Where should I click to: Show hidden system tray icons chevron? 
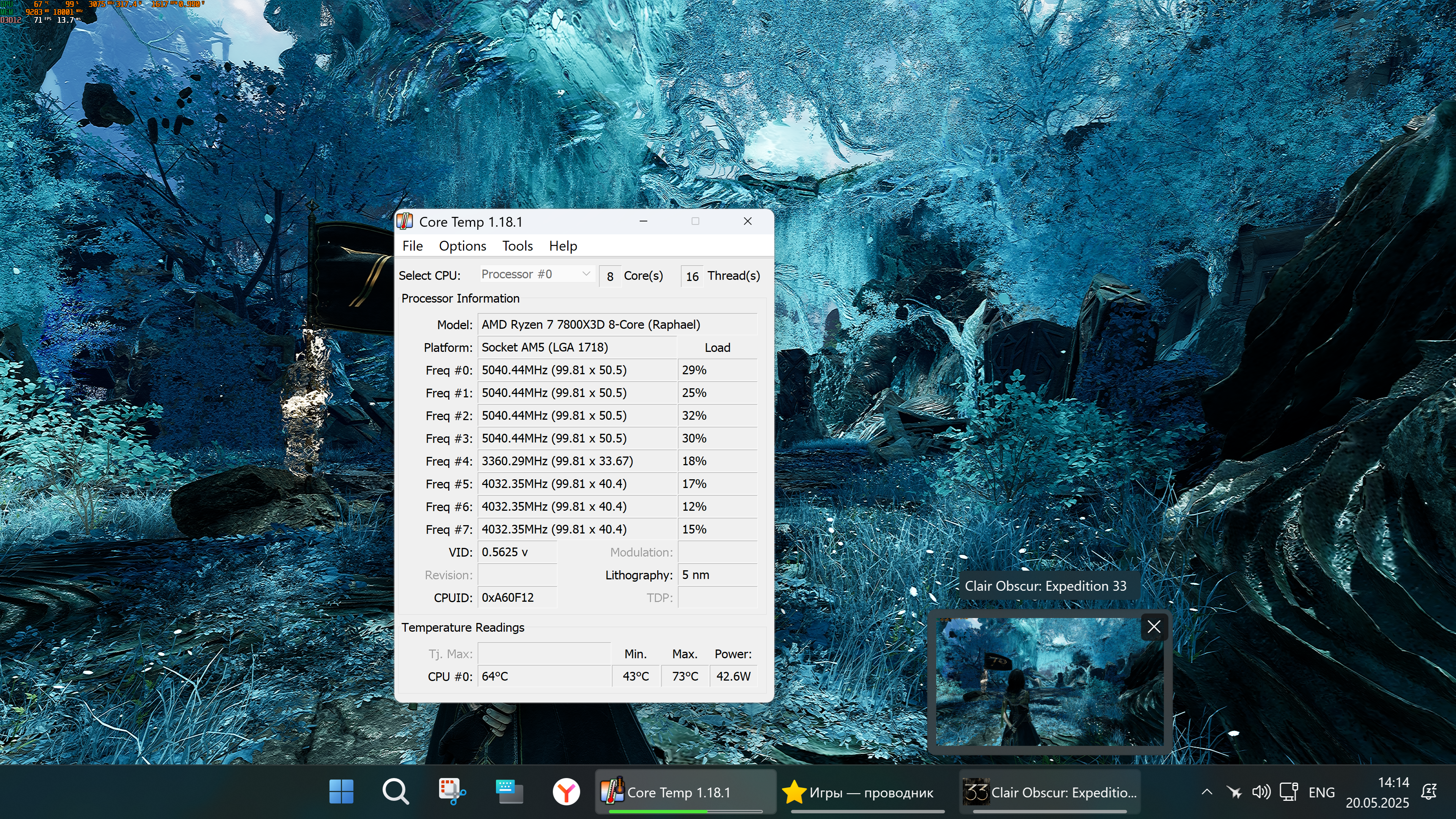click(1207, 792)
